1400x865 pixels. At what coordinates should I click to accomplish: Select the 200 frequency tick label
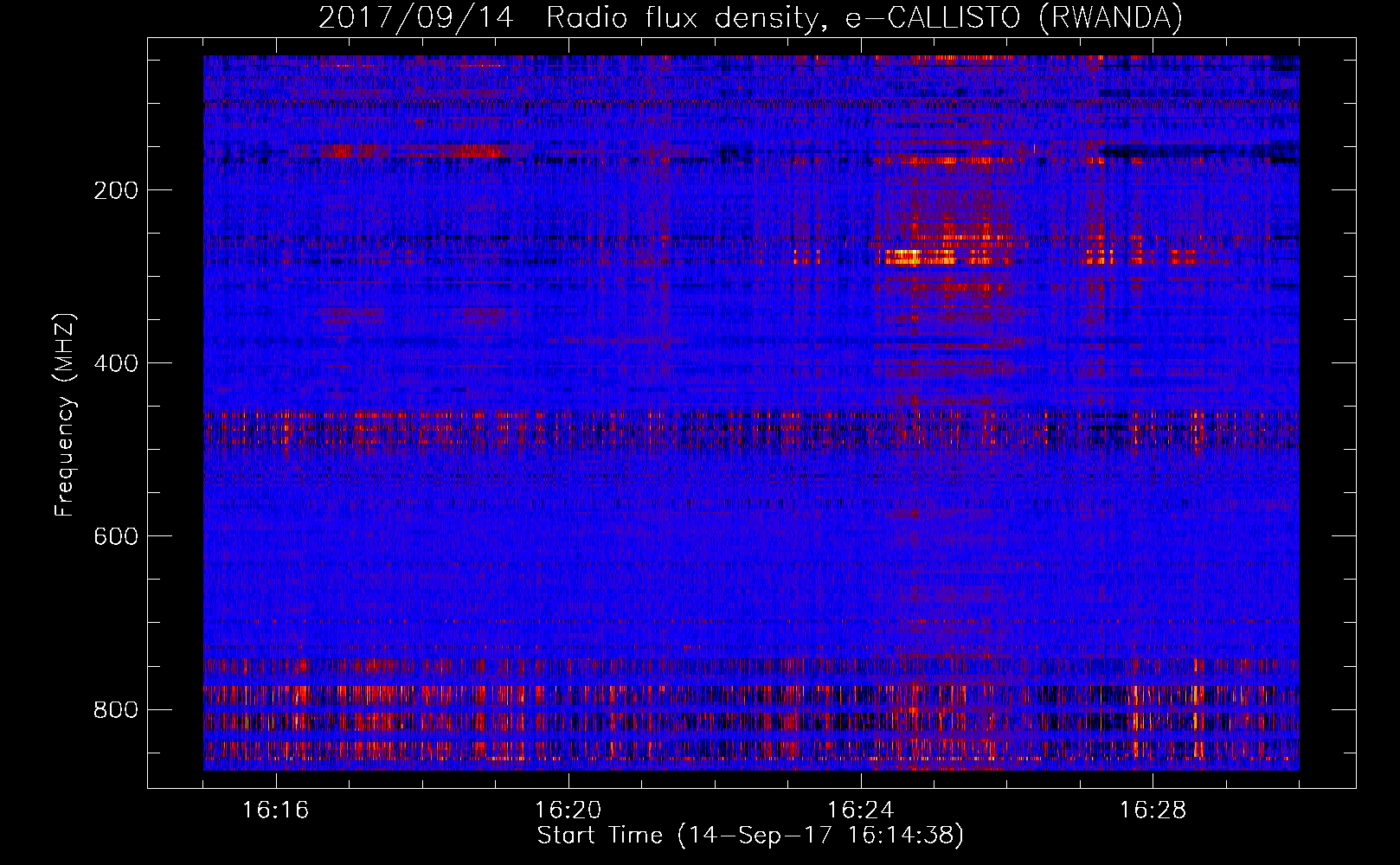[x=116, y=190]
